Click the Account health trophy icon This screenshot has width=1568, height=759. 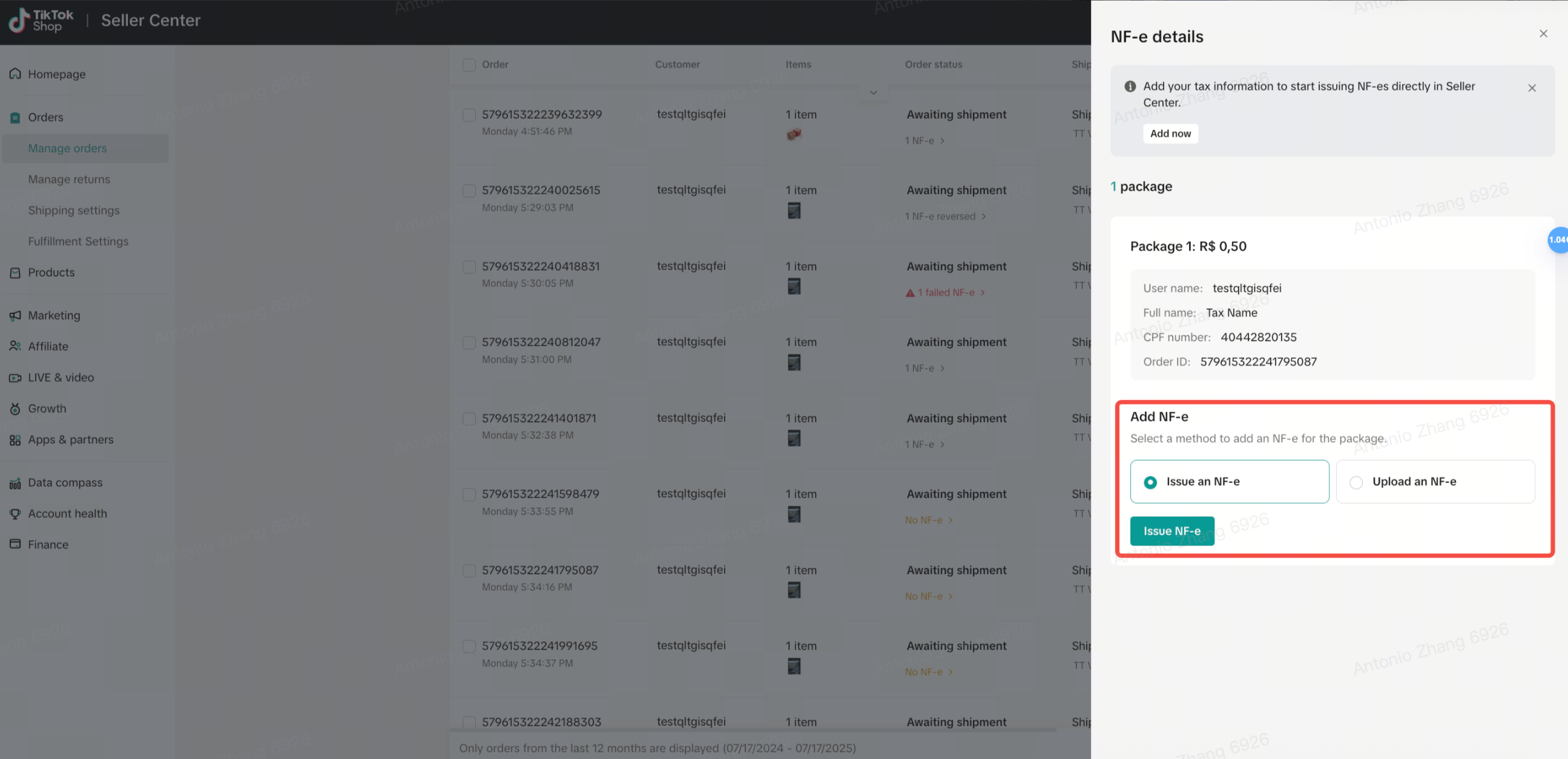coord(15,514)
